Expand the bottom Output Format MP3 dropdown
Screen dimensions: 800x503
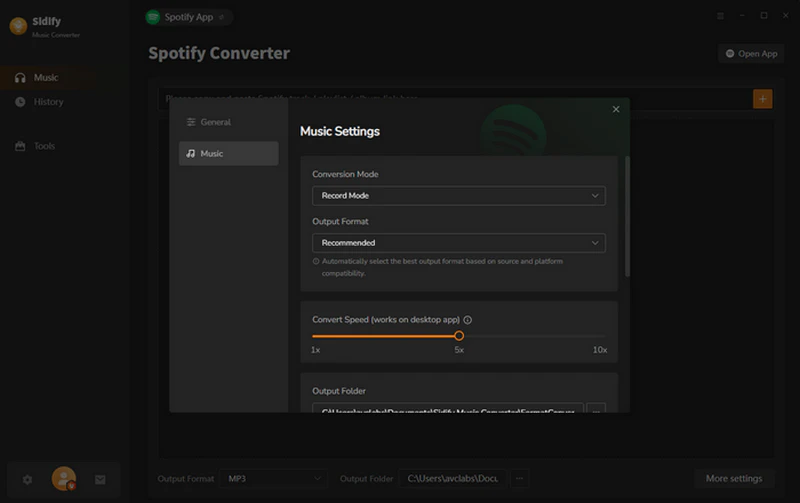(x=273, y=479)
